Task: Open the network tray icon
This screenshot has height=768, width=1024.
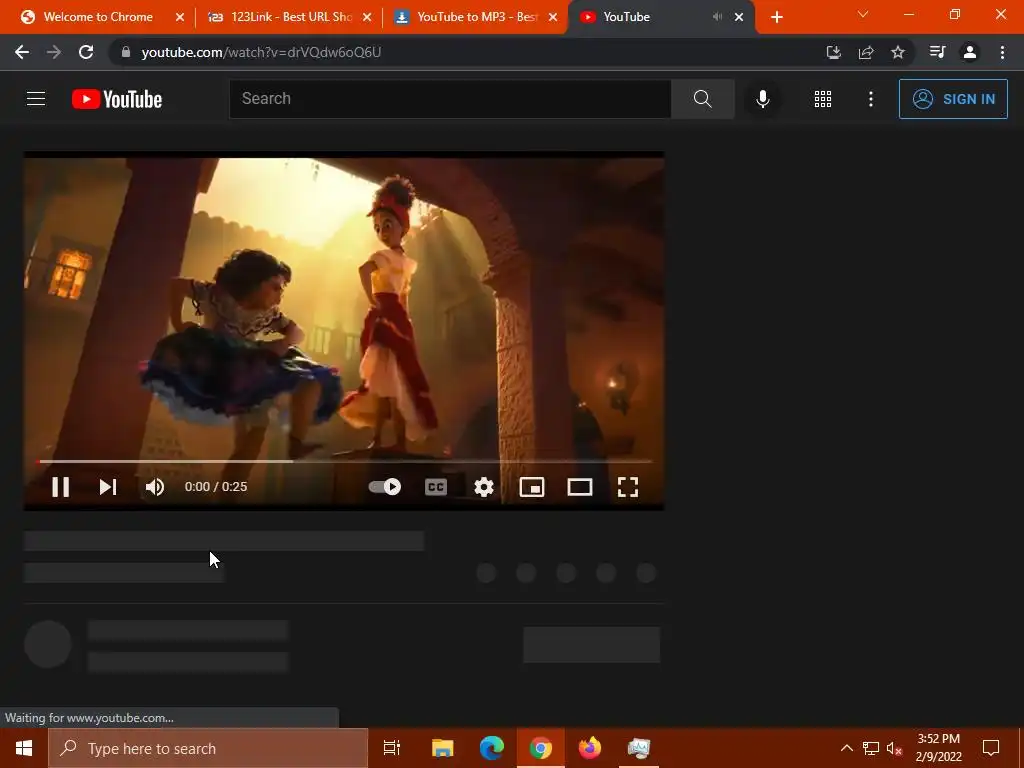Action: [x=871, y=748]
